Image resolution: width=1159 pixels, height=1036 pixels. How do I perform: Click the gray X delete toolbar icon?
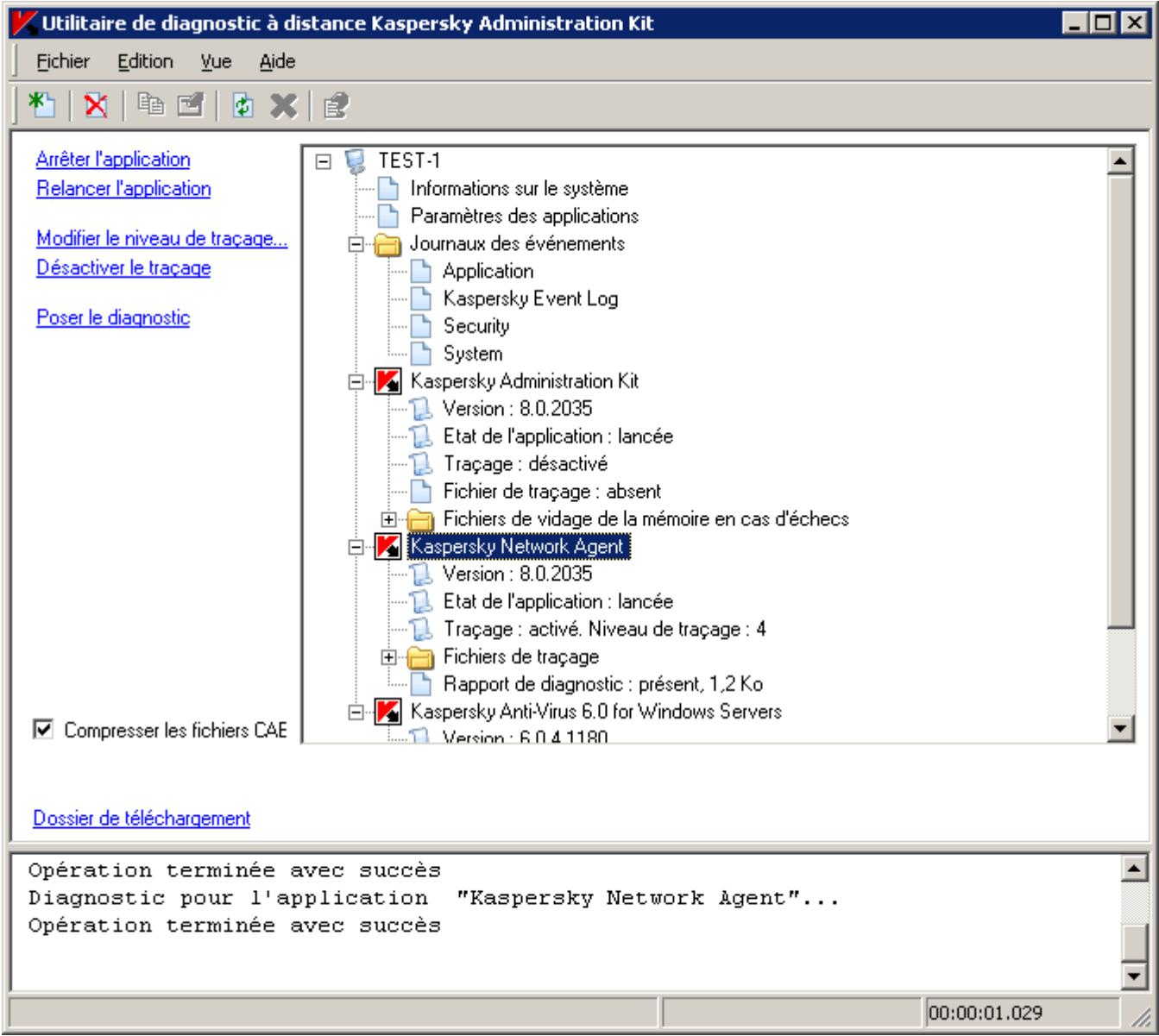pos(284,106)
